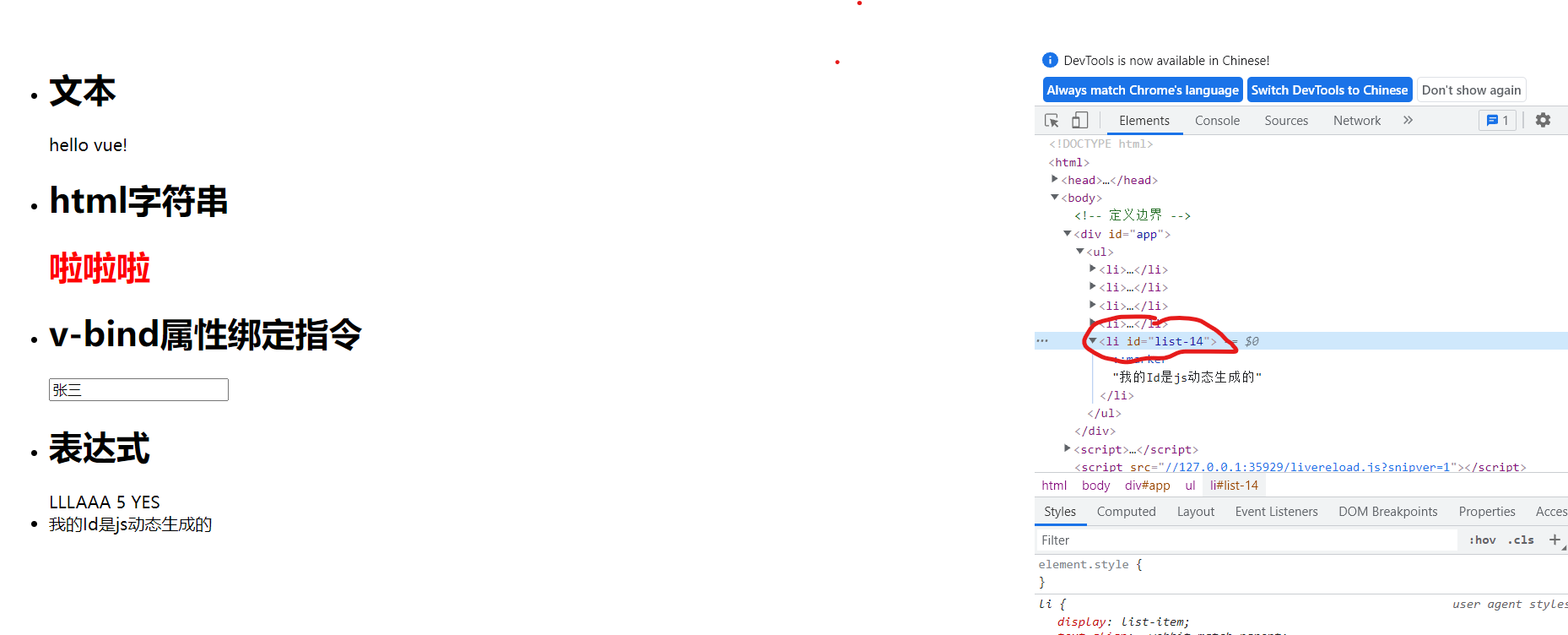Viewport: 1568px width, 635px height.
Task: Click the page list item 我的Id是js动态生成的
Action: coord(130,524)
